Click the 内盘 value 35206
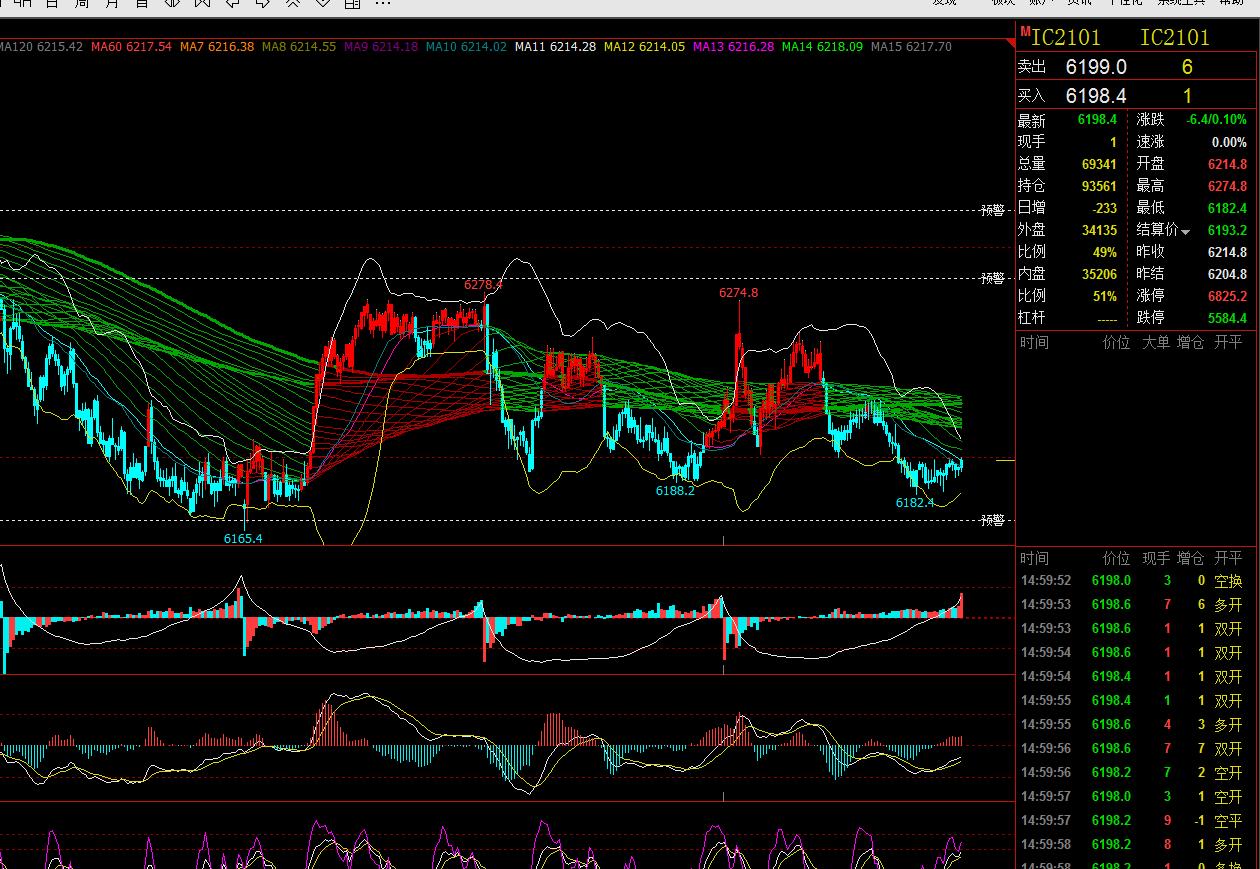The height and width of the screenshot is (869, 1260). (x=1099, y=274)
